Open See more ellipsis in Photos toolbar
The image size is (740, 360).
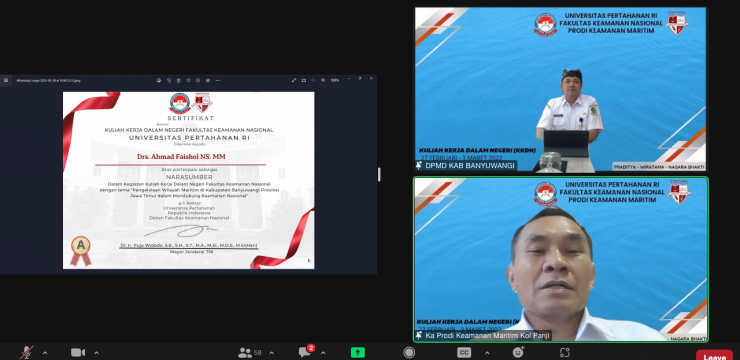tap(218, 80)
